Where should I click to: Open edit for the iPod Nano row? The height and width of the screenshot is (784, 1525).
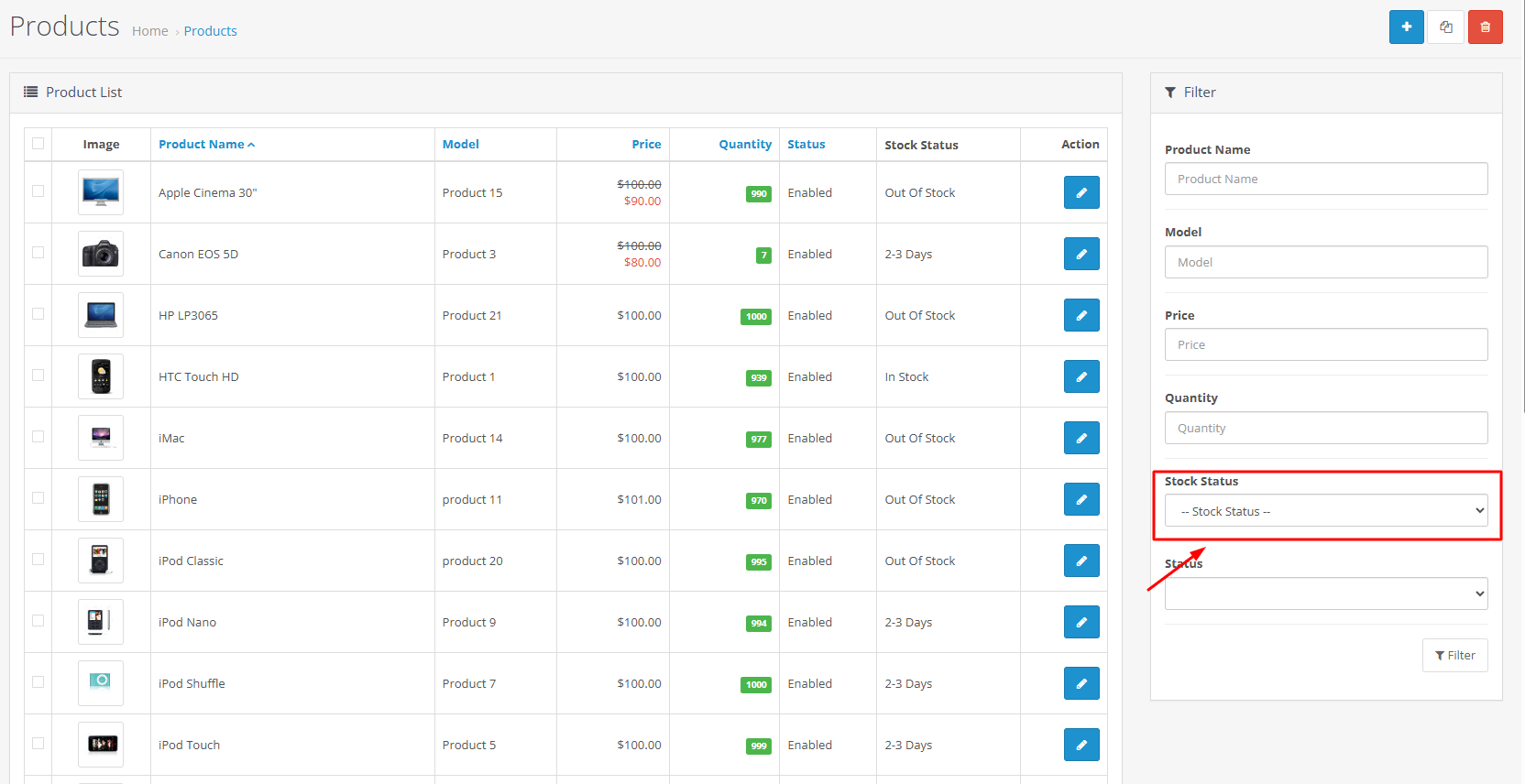(x=1081, y=622)
